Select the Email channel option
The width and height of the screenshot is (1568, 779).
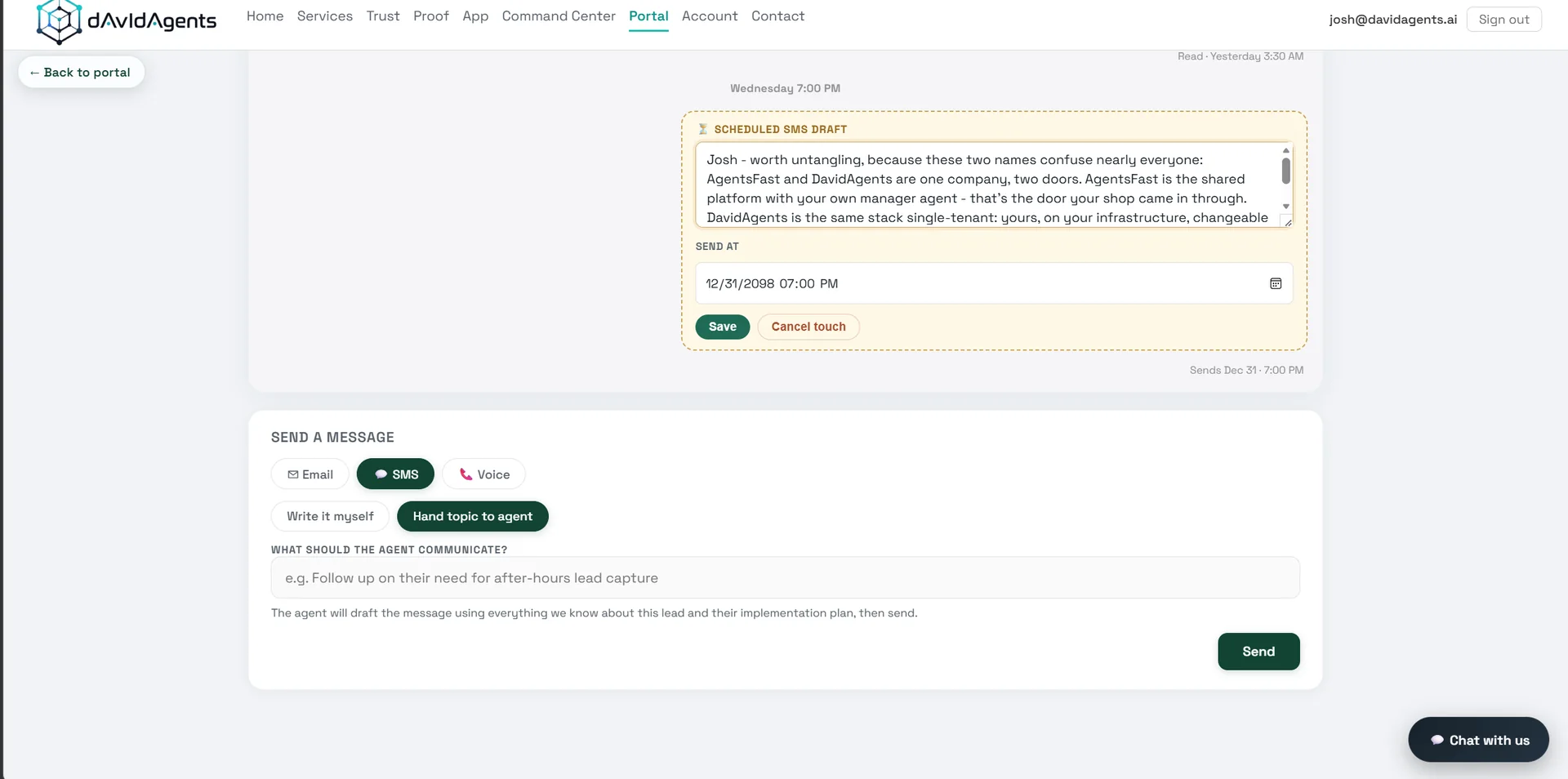tap(310, 474)
